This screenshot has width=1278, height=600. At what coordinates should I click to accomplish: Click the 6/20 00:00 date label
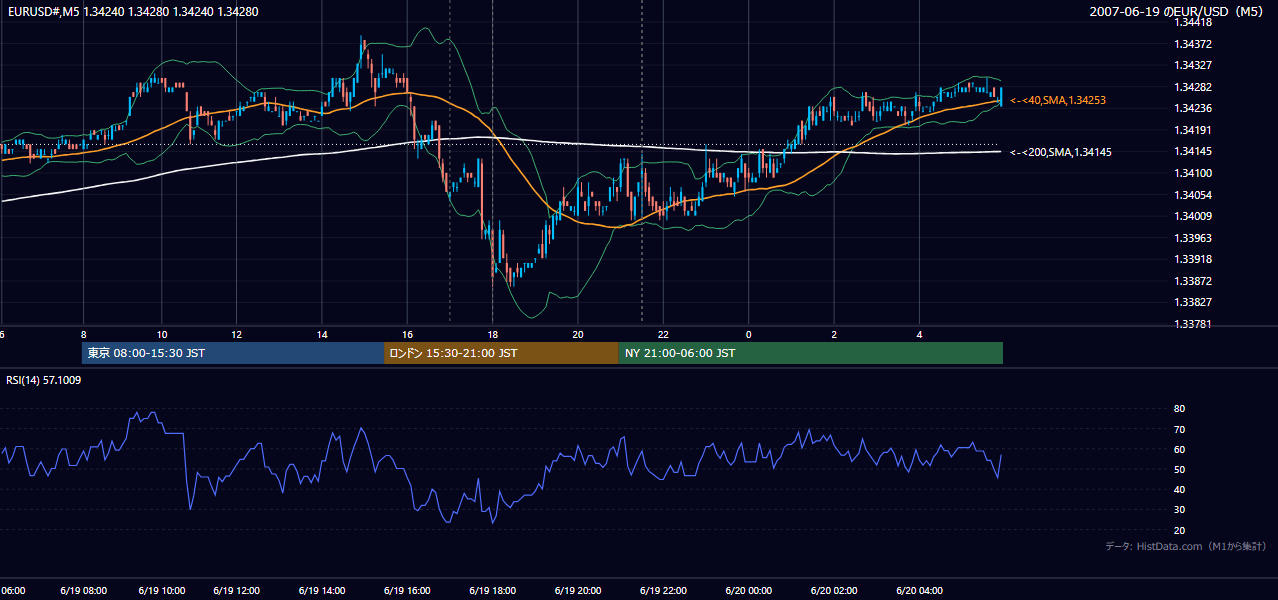(x=748, y=591)
